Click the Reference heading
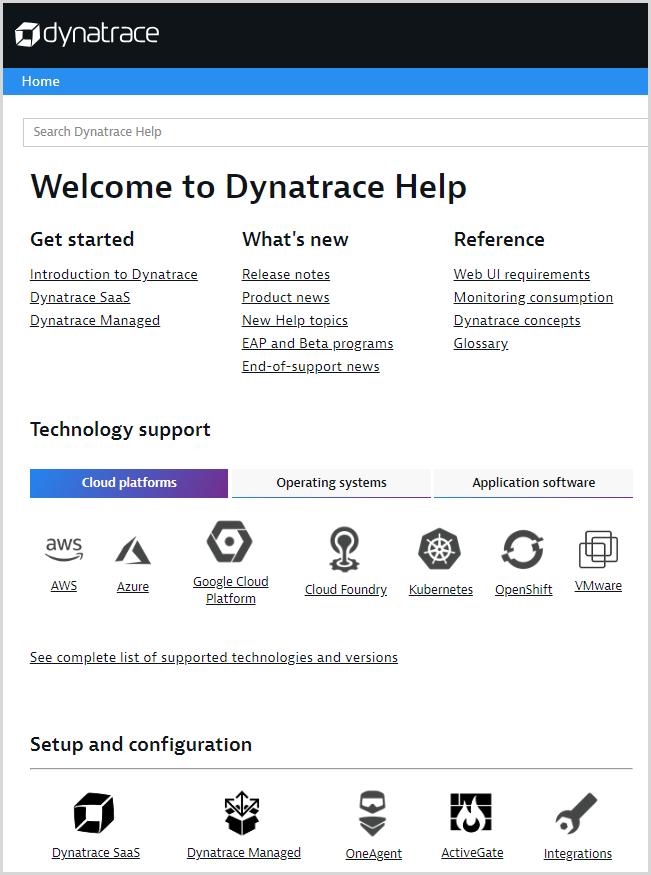The height and width of the screenshot is (875, 651). click(499, 239)
